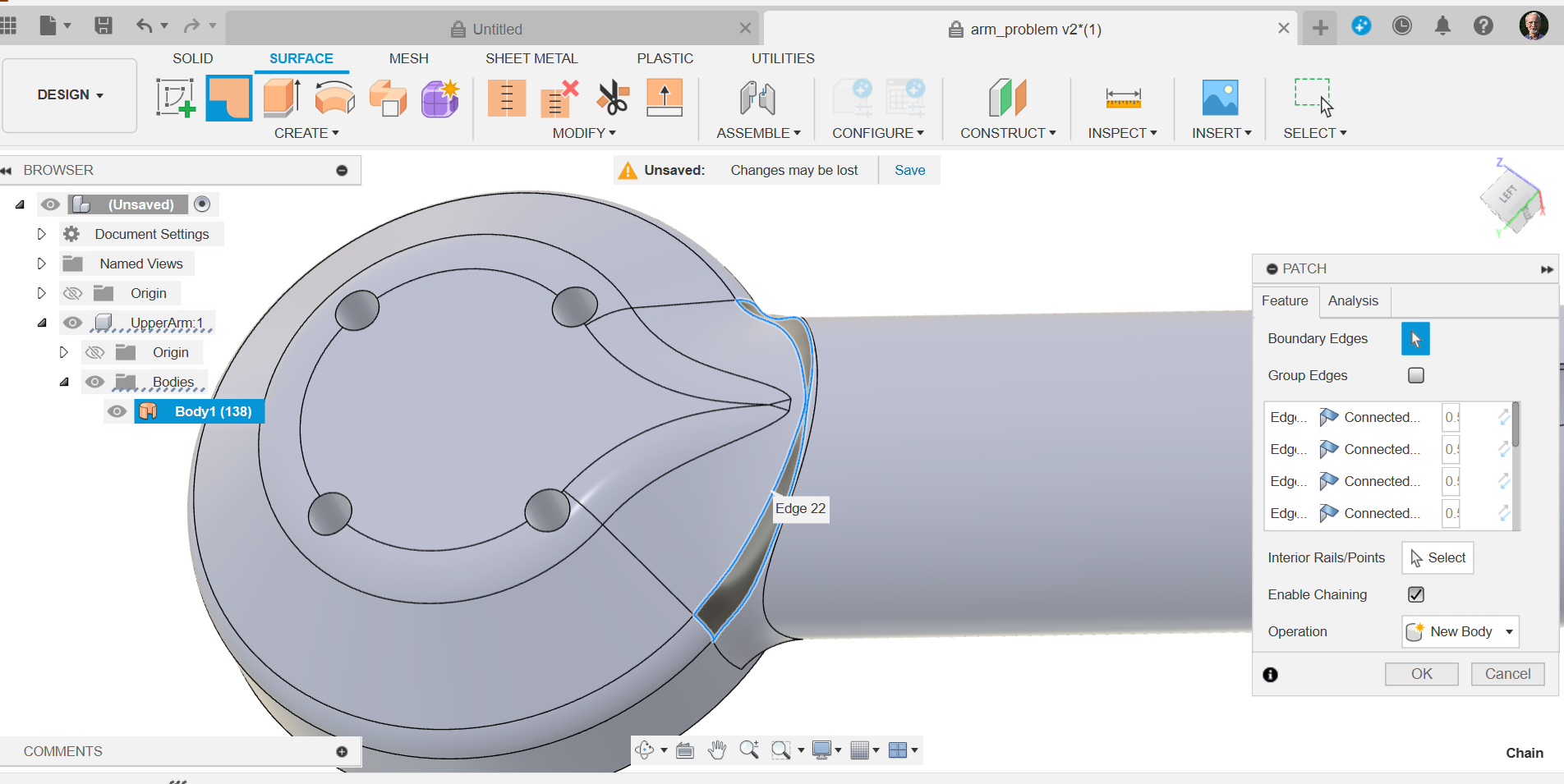Click the Measure inspect tool
The height and width of the screenshot is (784, 1564).
click(x=1123, y=98)
